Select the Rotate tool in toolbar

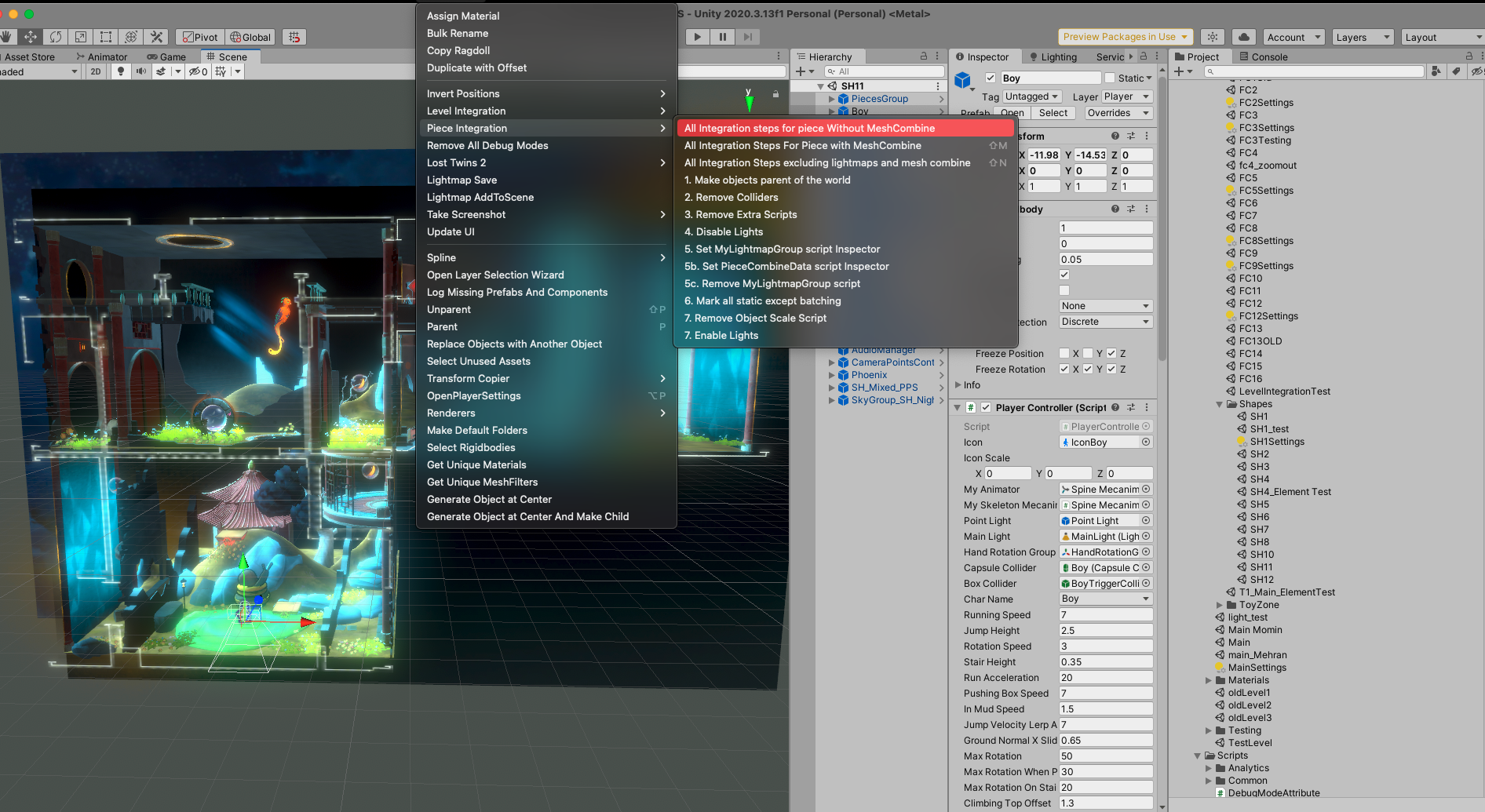point(56,37)
